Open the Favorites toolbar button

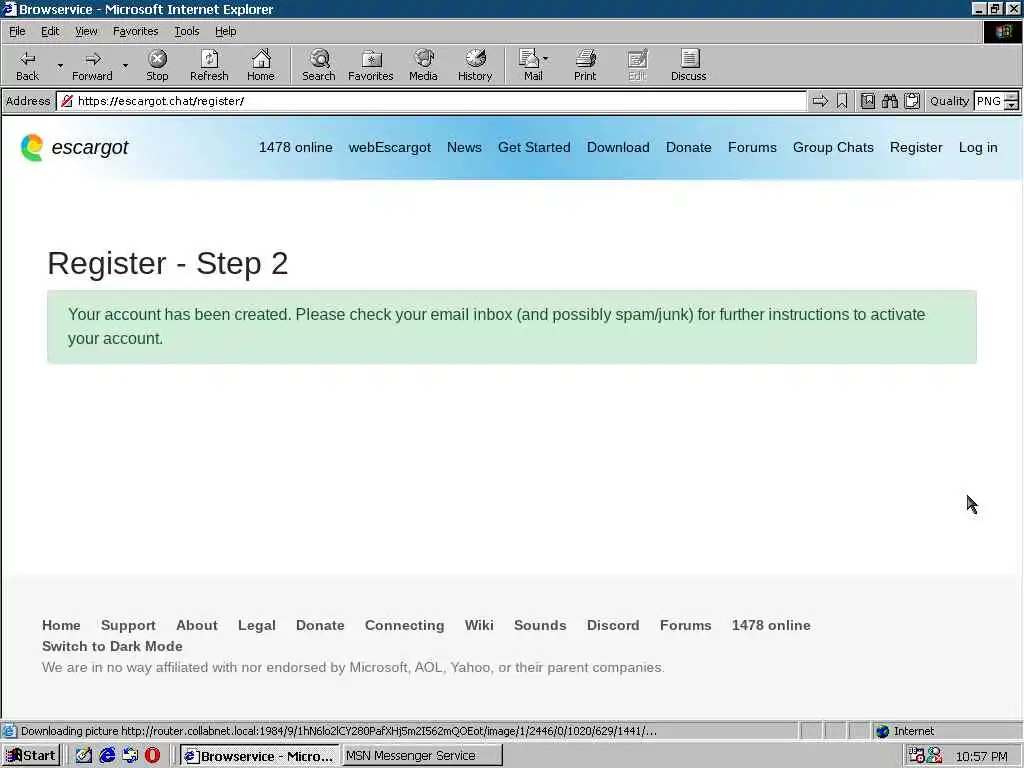[x=371, y=65]
